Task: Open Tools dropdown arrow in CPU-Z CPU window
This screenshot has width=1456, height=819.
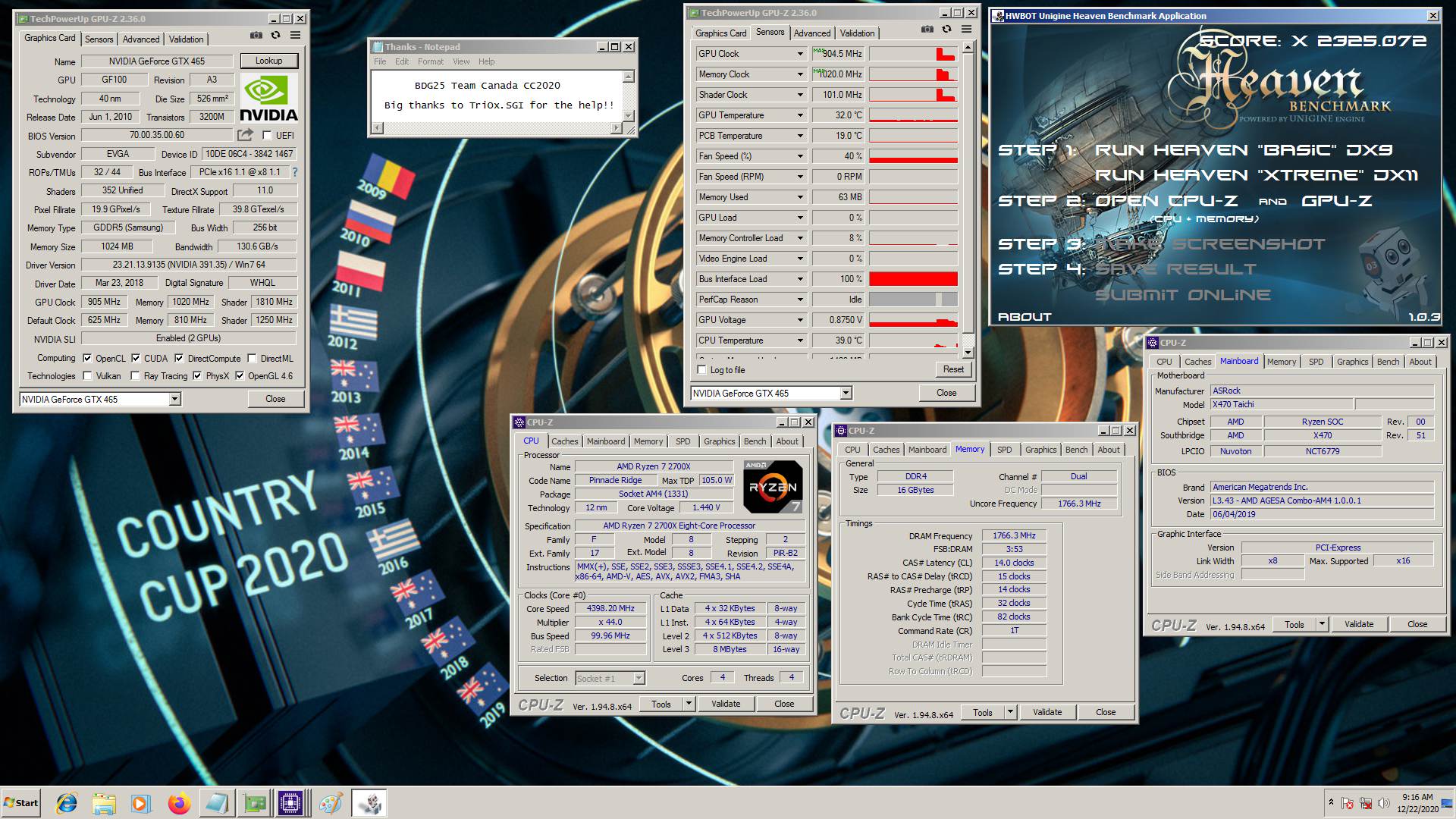Action: 689,704
